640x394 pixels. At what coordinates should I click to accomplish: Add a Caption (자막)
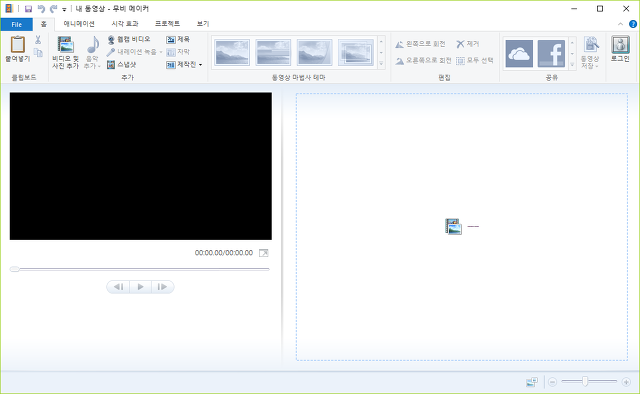(x=178, y=52)
